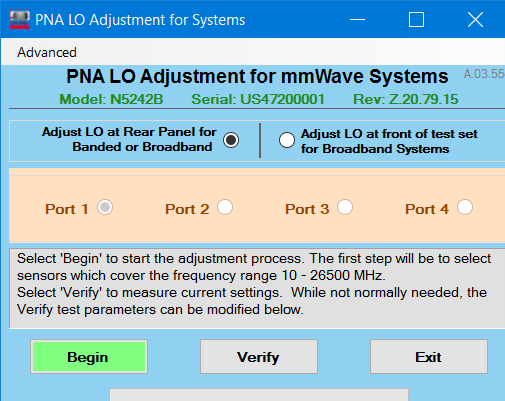Click the Exit button
This screenshot has height=401, width=505.
click(429, 357)
